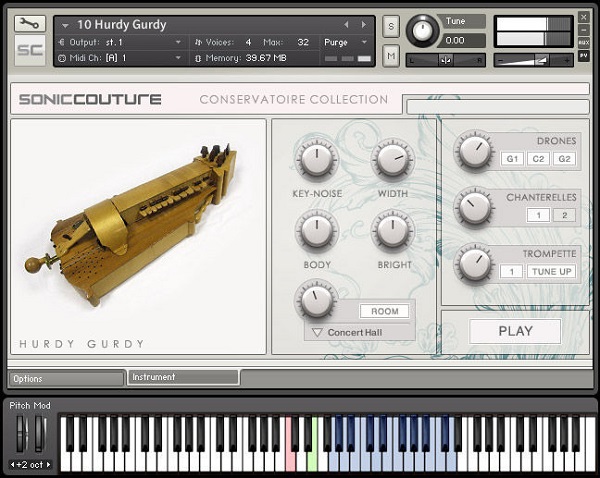The image size is (600, 478).
Task: Click the DRONES level knob
Action: (475, 151)
